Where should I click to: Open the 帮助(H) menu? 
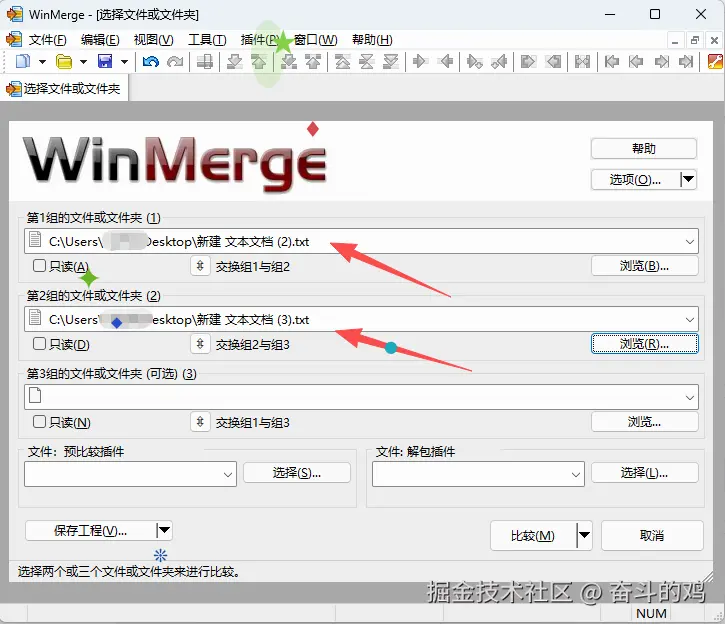point(372,40)
